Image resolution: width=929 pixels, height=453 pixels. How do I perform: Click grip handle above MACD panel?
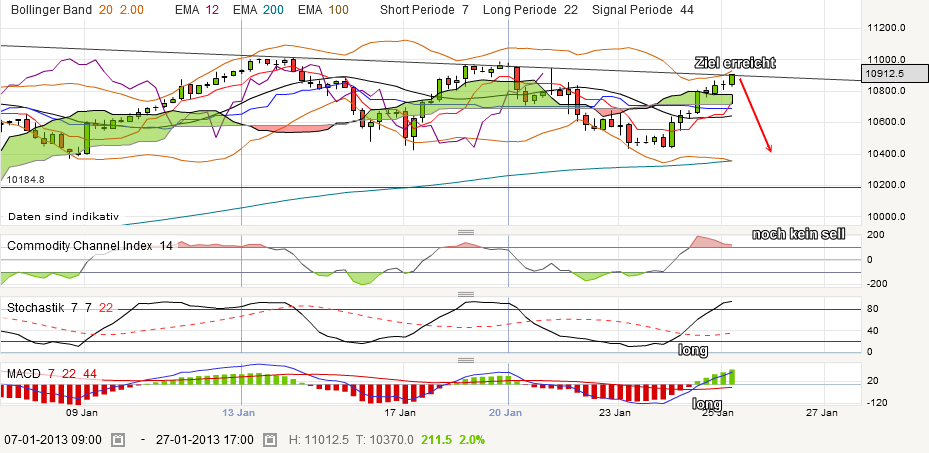466,360
